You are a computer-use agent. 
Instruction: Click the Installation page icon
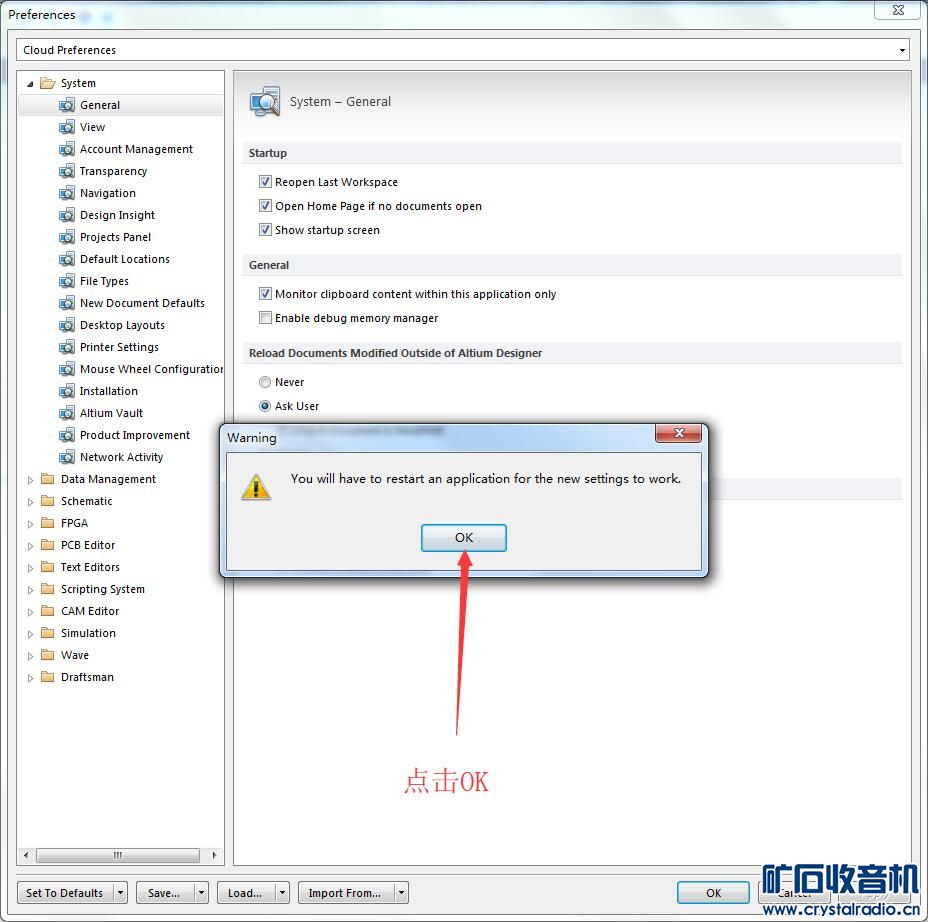(x=67, y=391)
